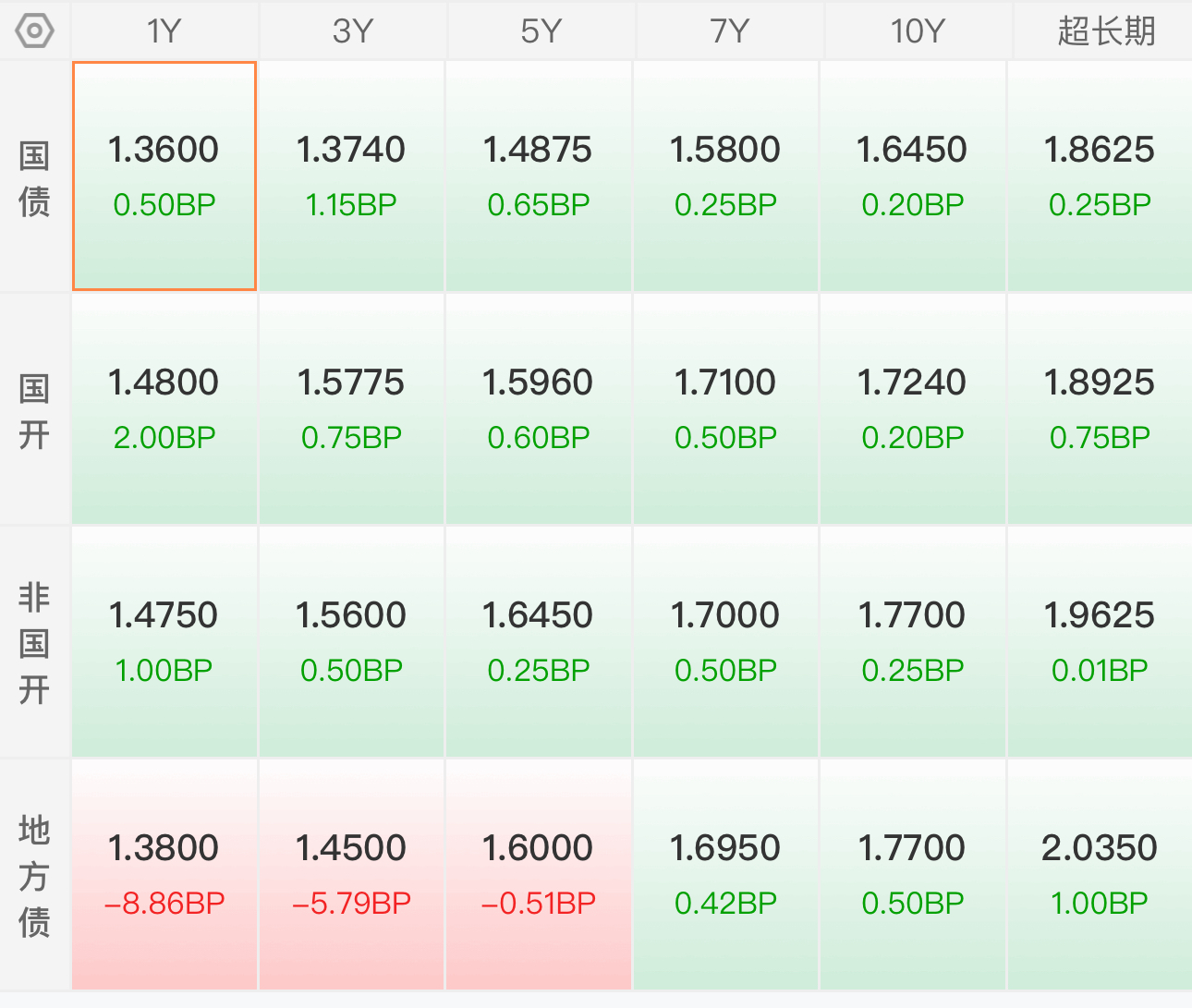Open the 国债 1Y cell 1.3600
The width and height of the screenshot is (1192, 1008).
pos(164,176)
